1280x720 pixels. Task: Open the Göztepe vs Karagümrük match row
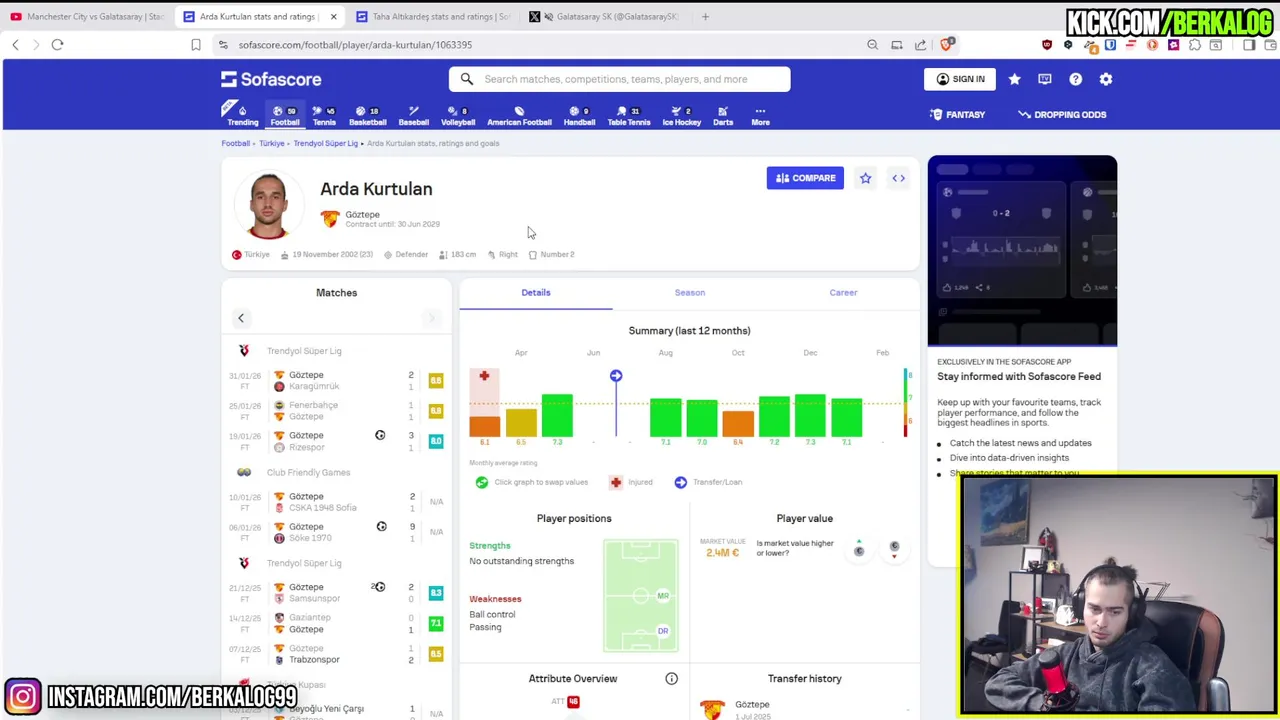pyautogui.click(x=336, y=381)
